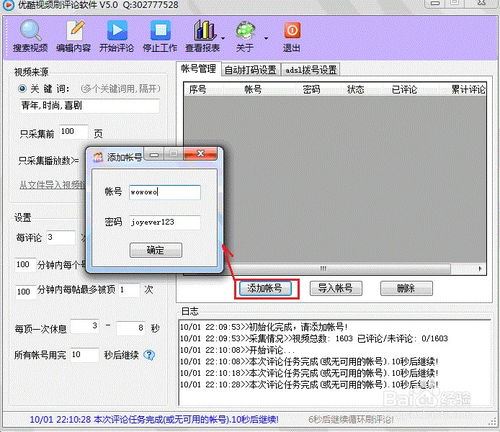
Task: Switch to 帐号管理 tab
Action: pyautogui.click(x=198, y=69)
